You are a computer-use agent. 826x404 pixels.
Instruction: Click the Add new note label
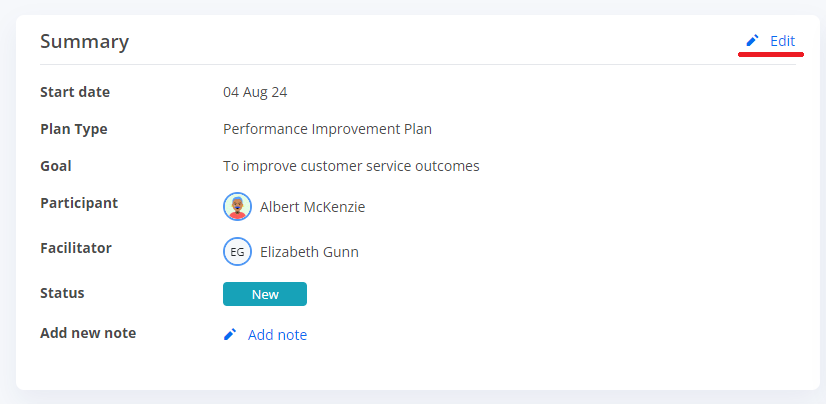[88, 333]
